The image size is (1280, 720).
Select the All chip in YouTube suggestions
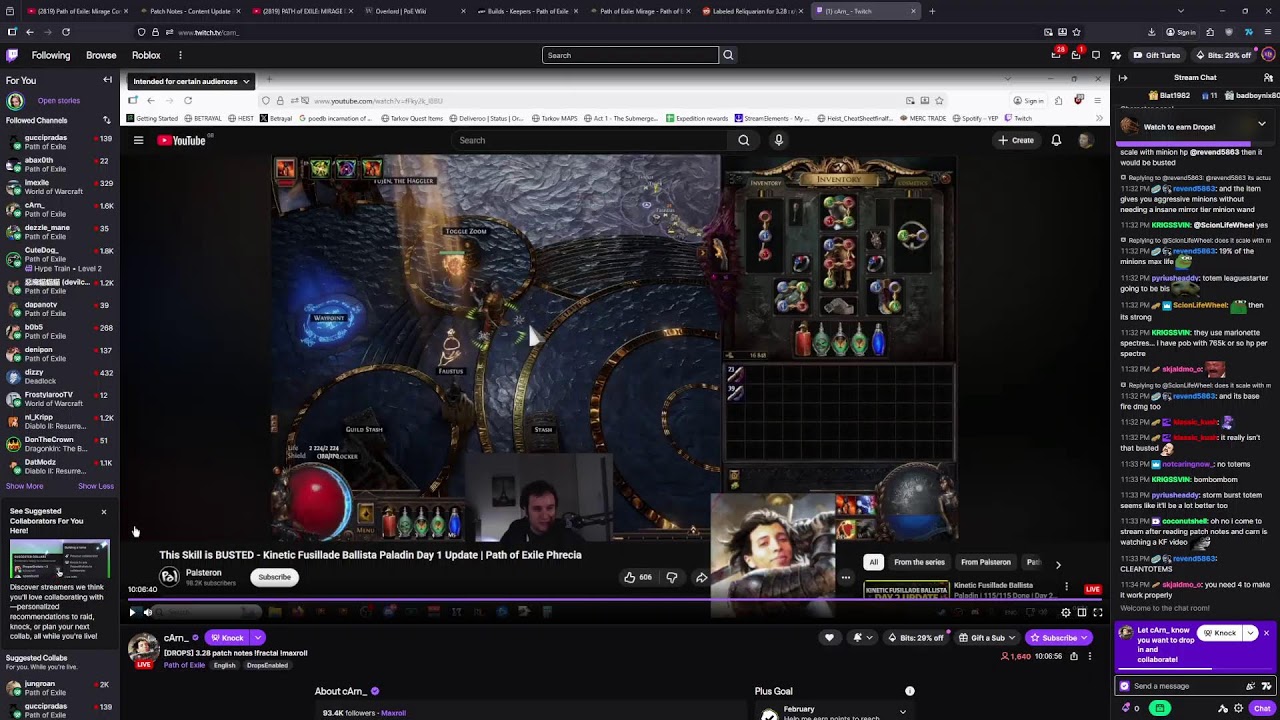[873, 562]
